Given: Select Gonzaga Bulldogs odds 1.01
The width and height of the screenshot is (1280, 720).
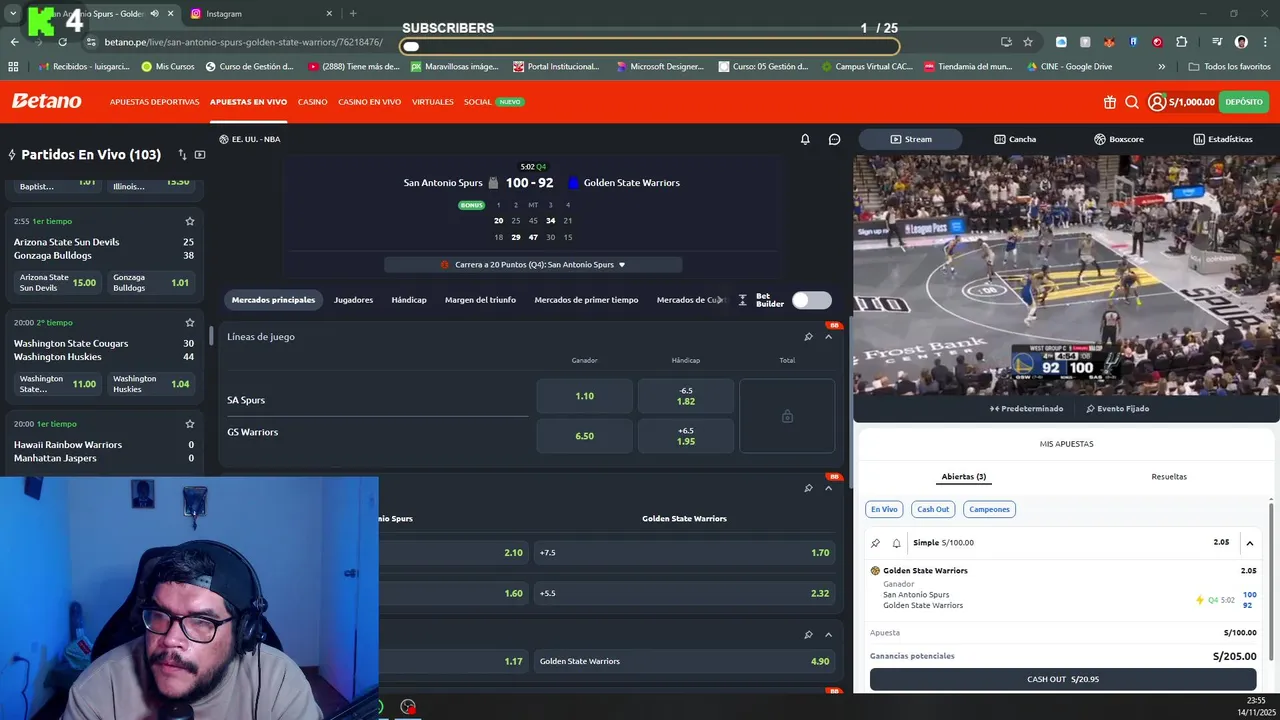Looking at the screenshot, I should coord(151,283).
